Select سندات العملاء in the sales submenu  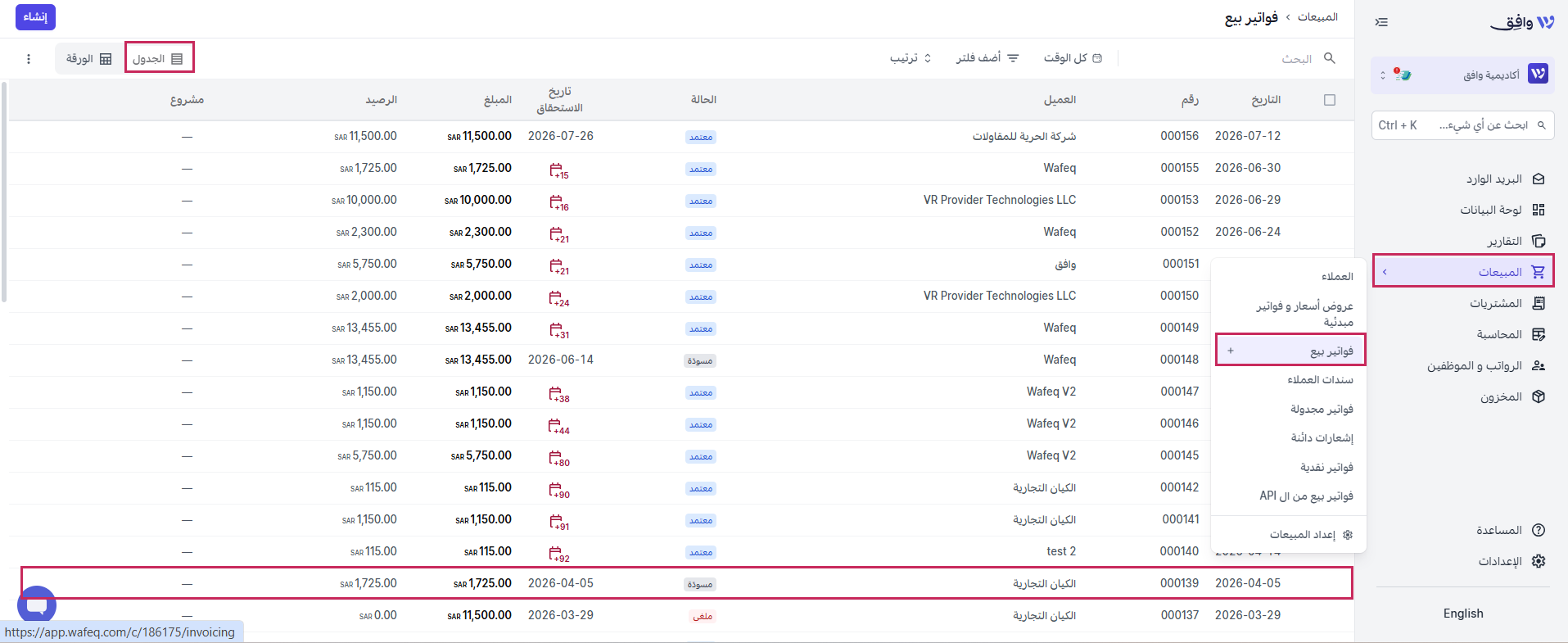(x=1320, y=380)
